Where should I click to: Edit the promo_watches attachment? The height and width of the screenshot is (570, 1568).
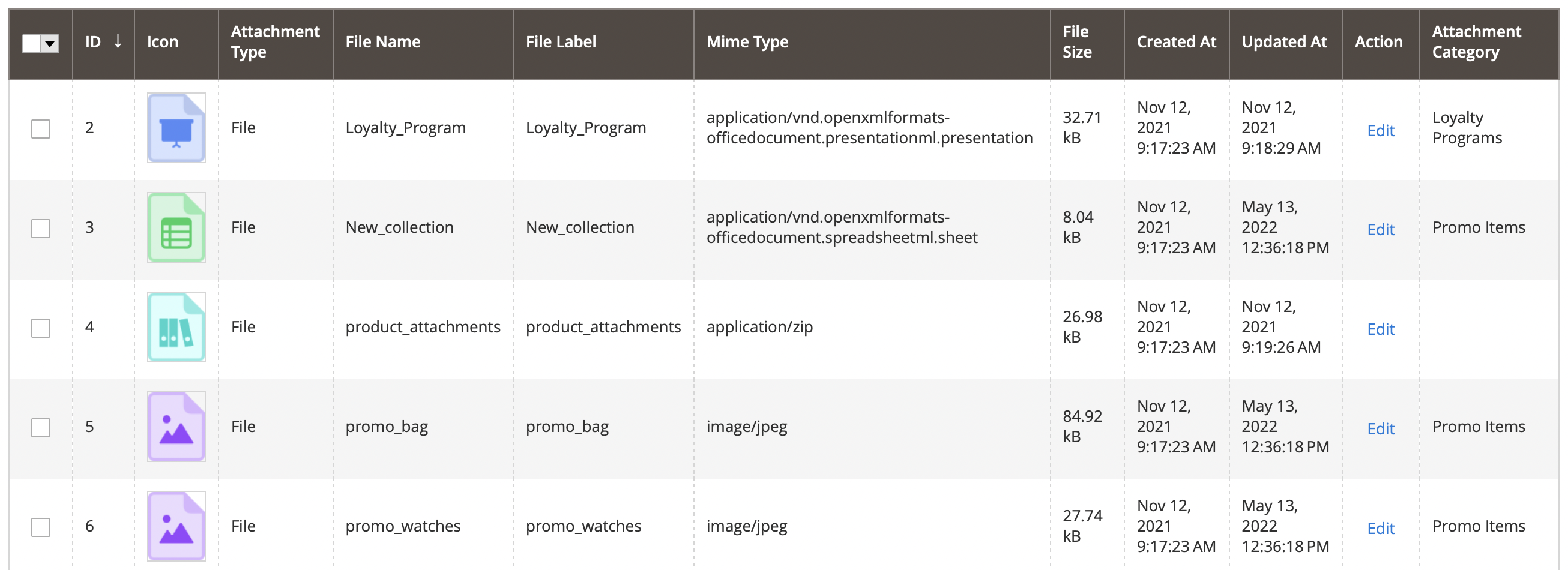1380,528
